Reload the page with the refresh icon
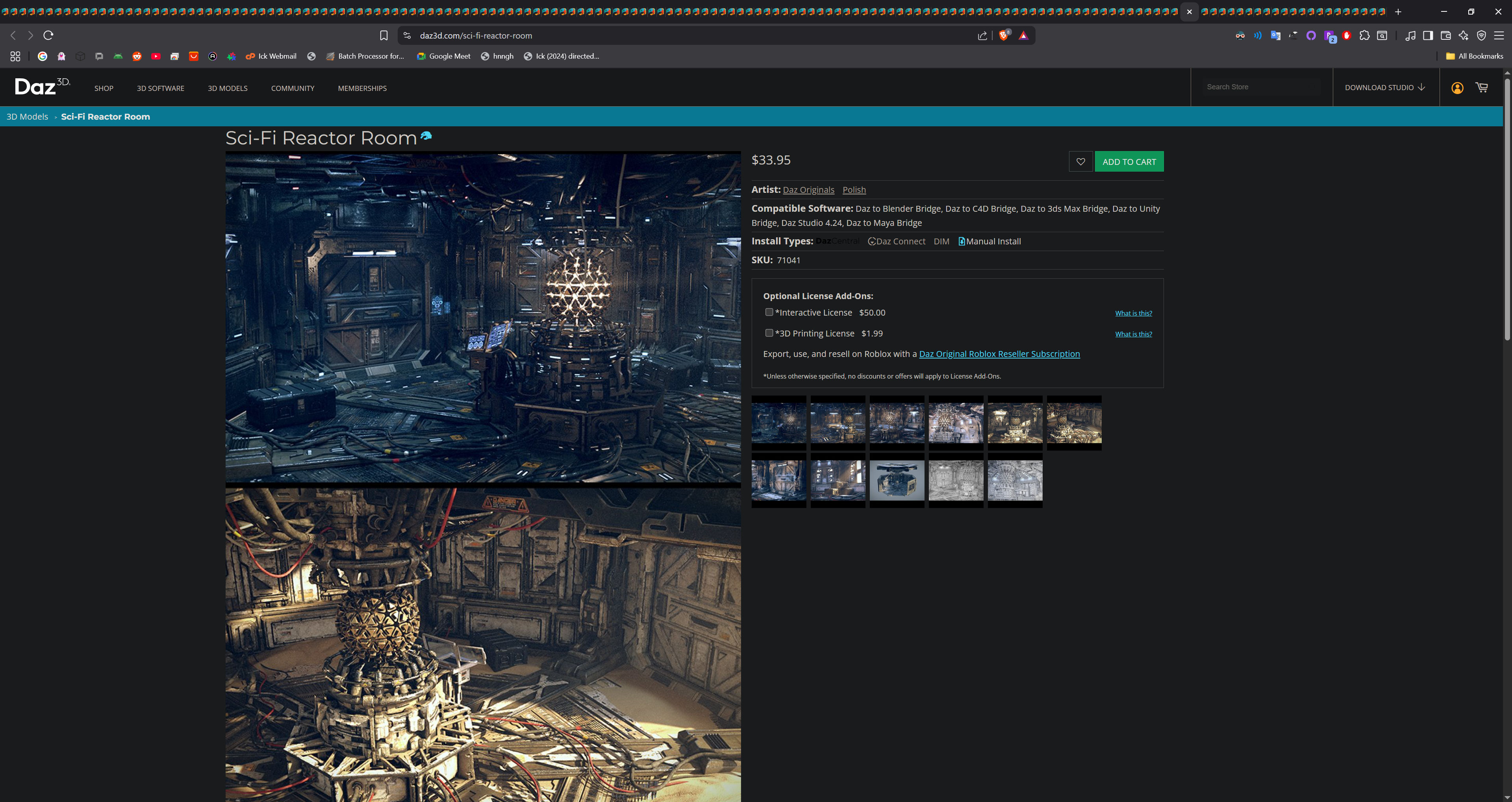 coord(49,35)
